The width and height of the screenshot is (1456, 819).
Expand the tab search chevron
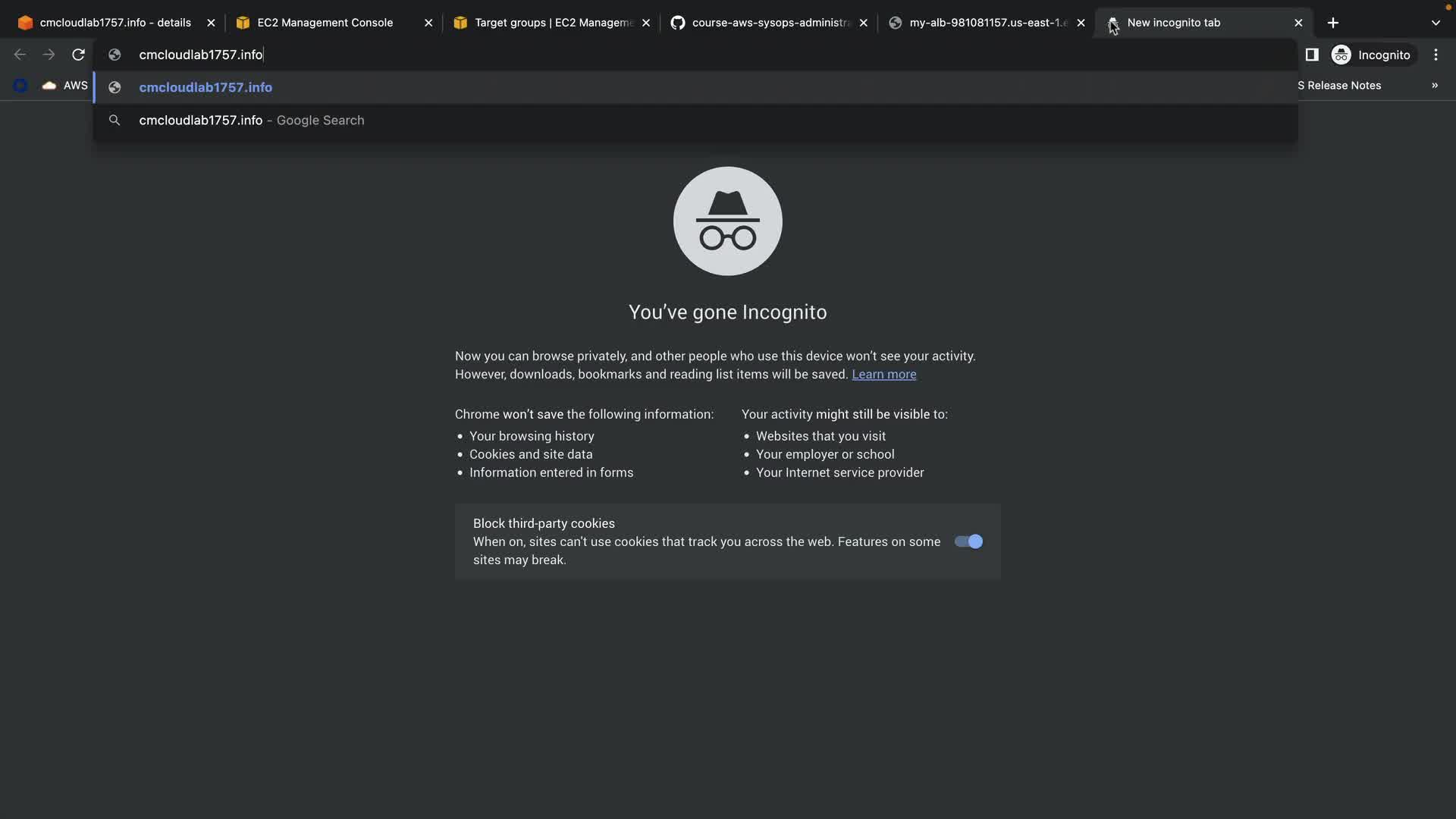(1435, 23)
